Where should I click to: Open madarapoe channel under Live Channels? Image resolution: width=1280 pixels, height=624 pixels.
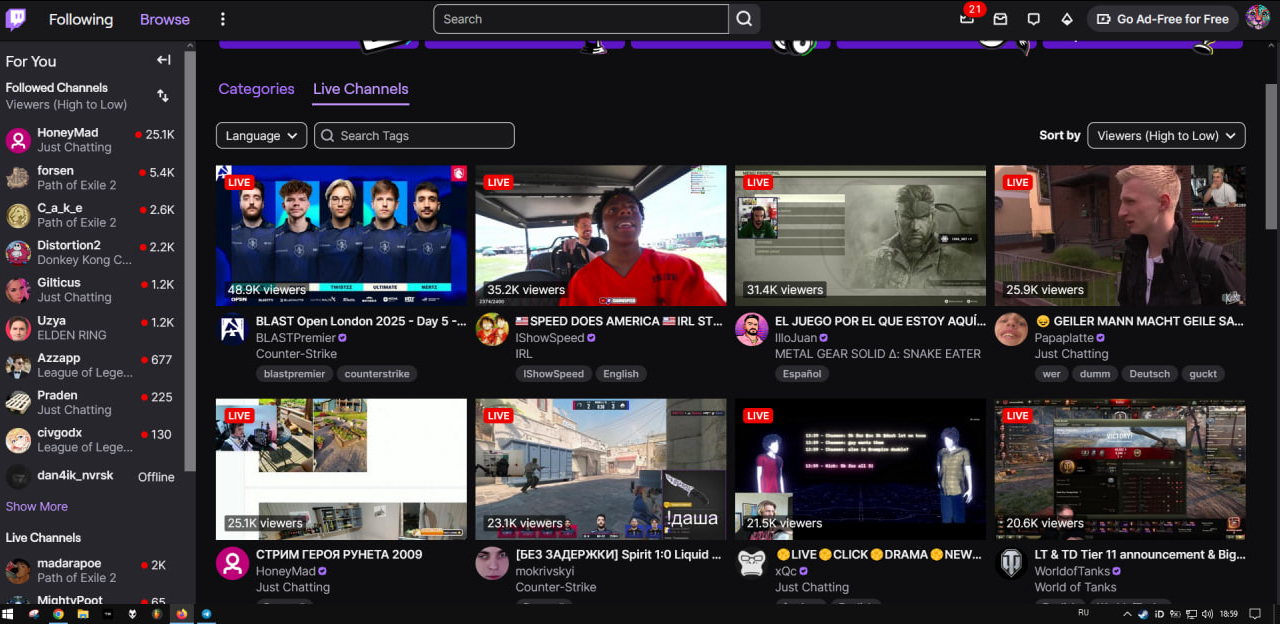click(91, 571)
